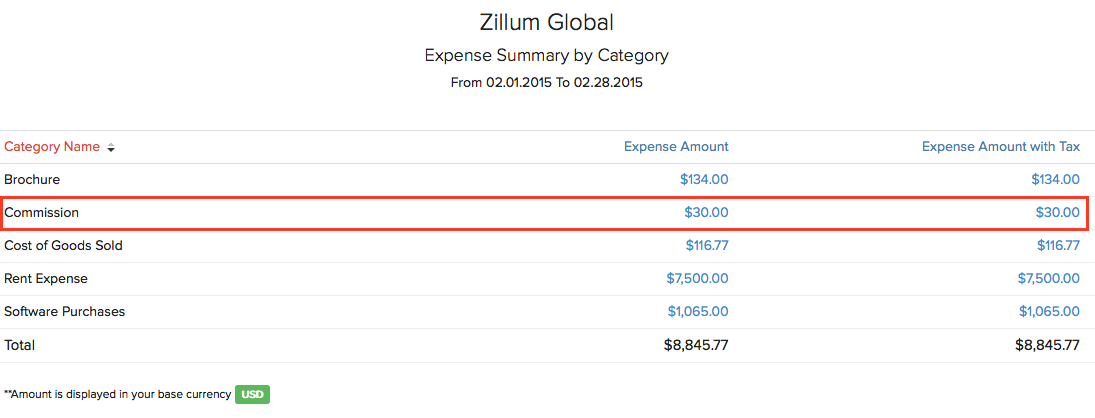Open Commission amount with tax $30.00
This screenshot has width=1095, height=418.
(x=1057, y=213)
